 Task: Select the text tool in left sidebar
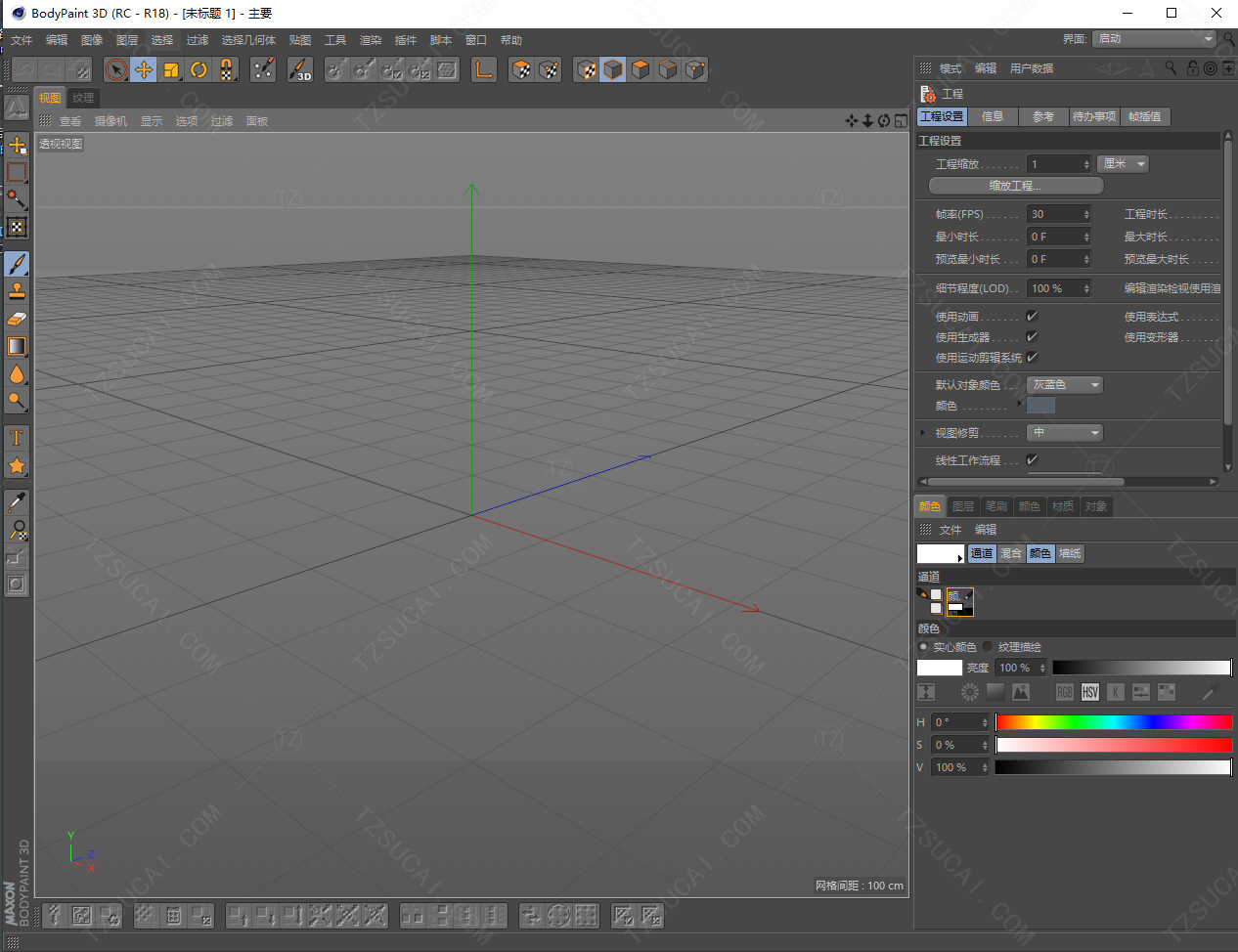pos(17,438)
